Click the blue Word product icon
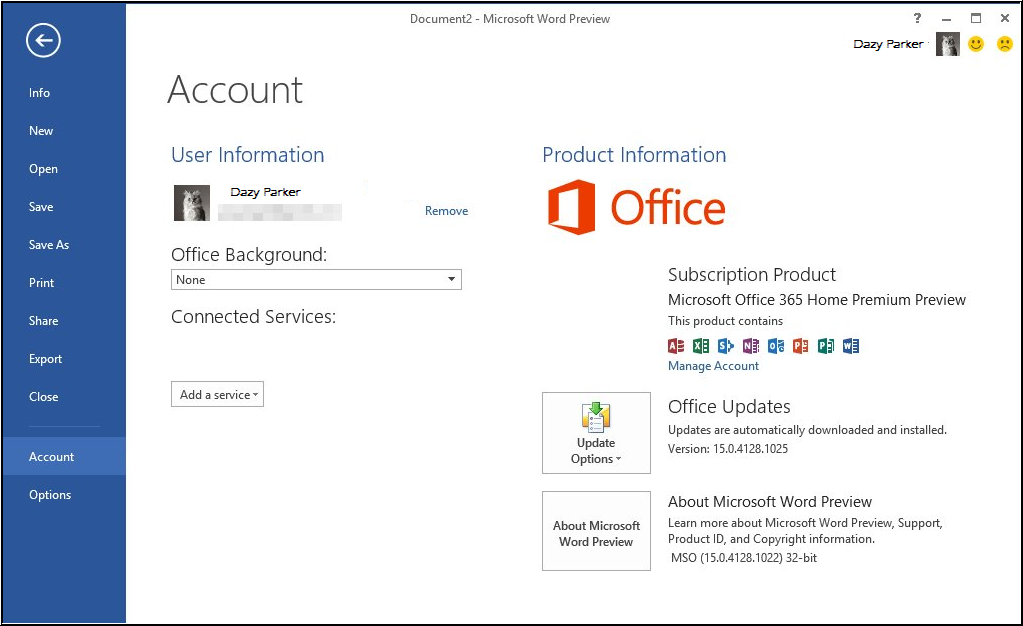 click(x=851, y=345)
